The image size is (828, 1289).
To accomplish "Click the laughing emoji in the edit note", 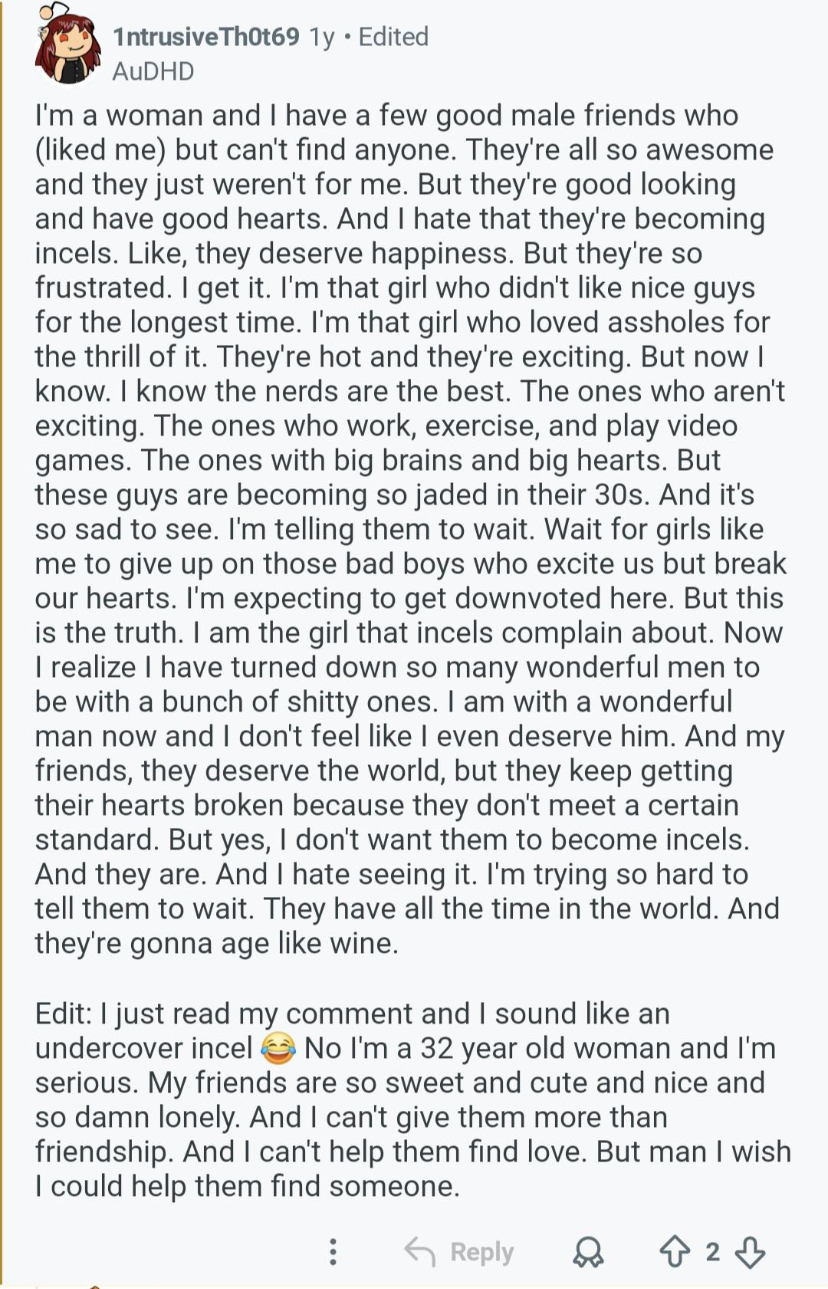I will coord(278,1049).
